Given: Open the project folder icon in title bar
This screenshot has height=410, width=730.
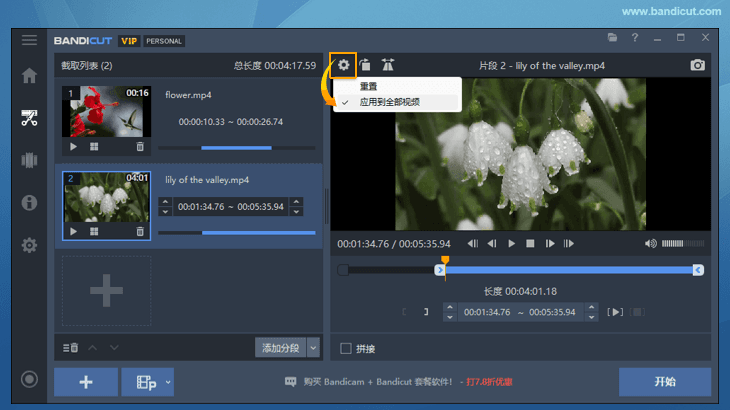Looking at the screenshot, I should point(612,38).
